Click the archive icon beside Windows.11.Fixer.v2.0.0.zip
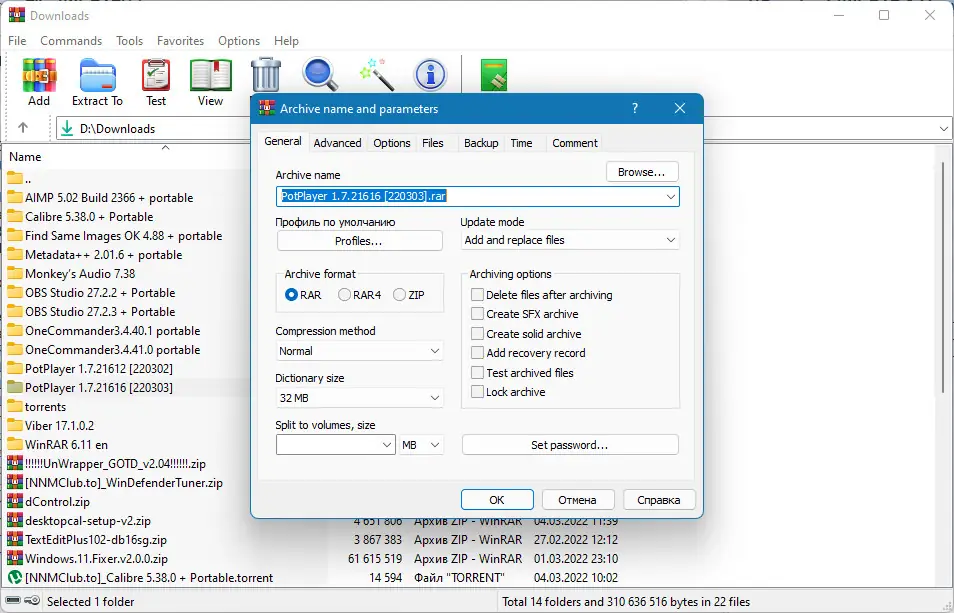954x613 pixels. (15, 558)
